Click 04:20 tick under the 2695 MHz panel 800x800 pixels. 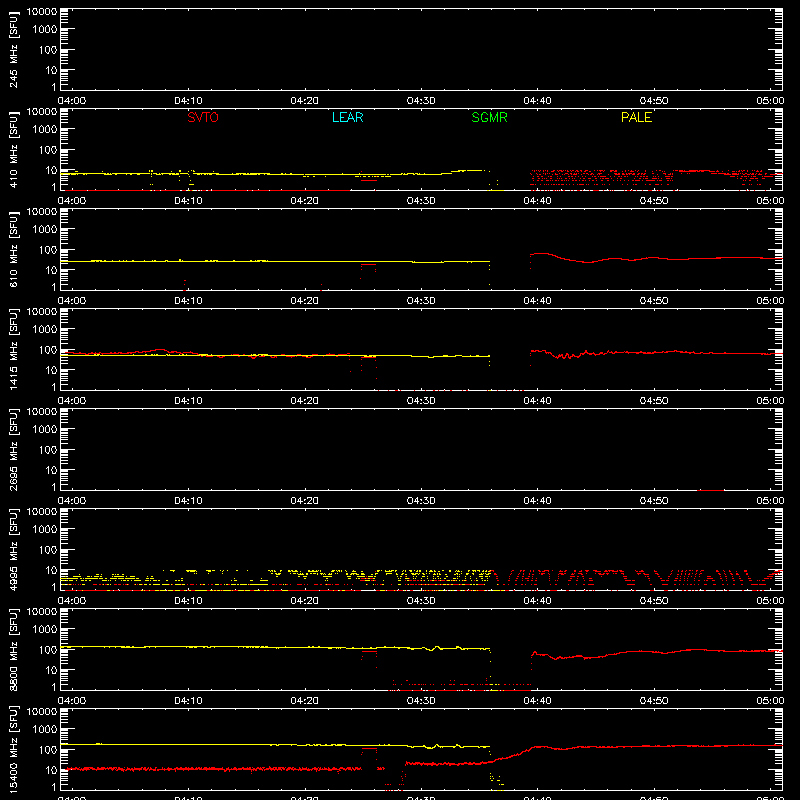pos(305,501)
